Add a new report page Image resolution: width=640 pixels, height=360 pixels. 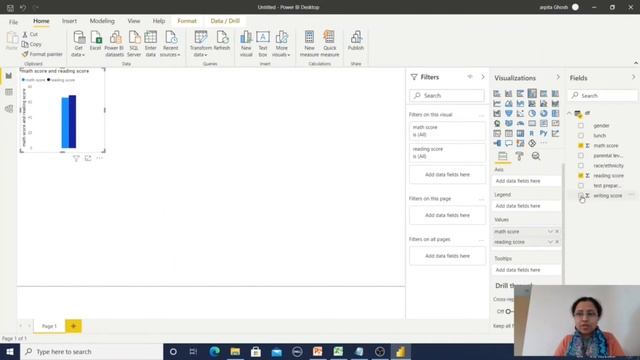tap(73, 326)
